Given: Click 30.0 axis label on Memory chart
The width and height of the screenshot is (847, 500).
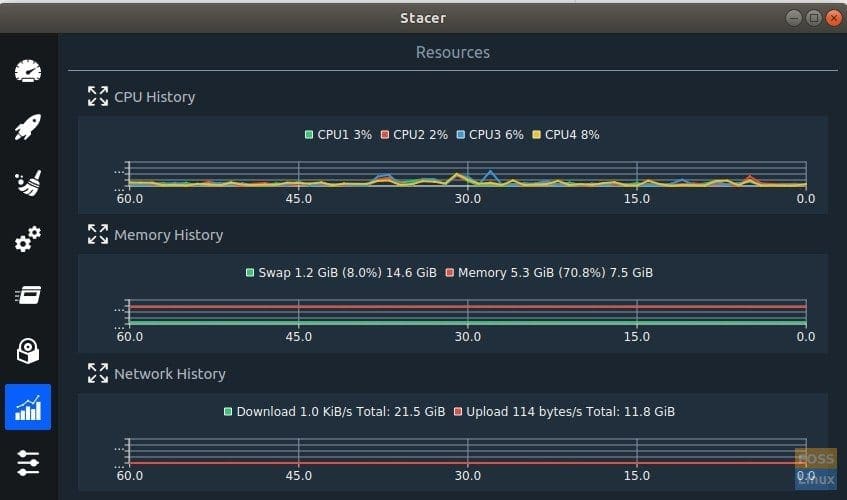Looking at the screenshot, I should tap(467, 337).
